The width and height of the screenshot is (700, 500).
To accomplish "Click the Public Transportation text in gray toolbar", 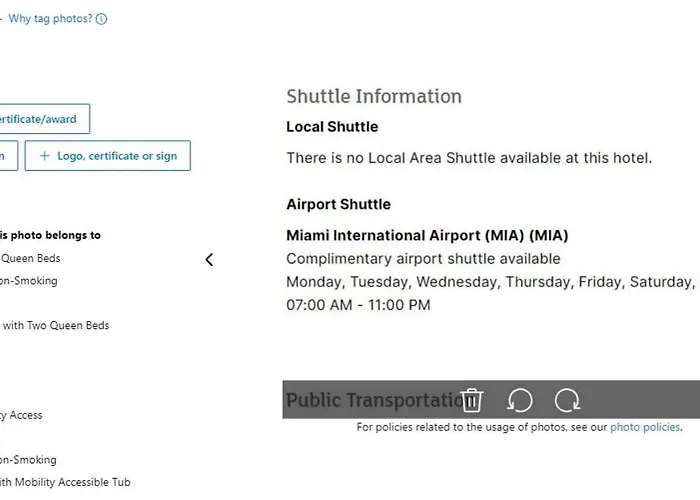I will tap(377, 400).
